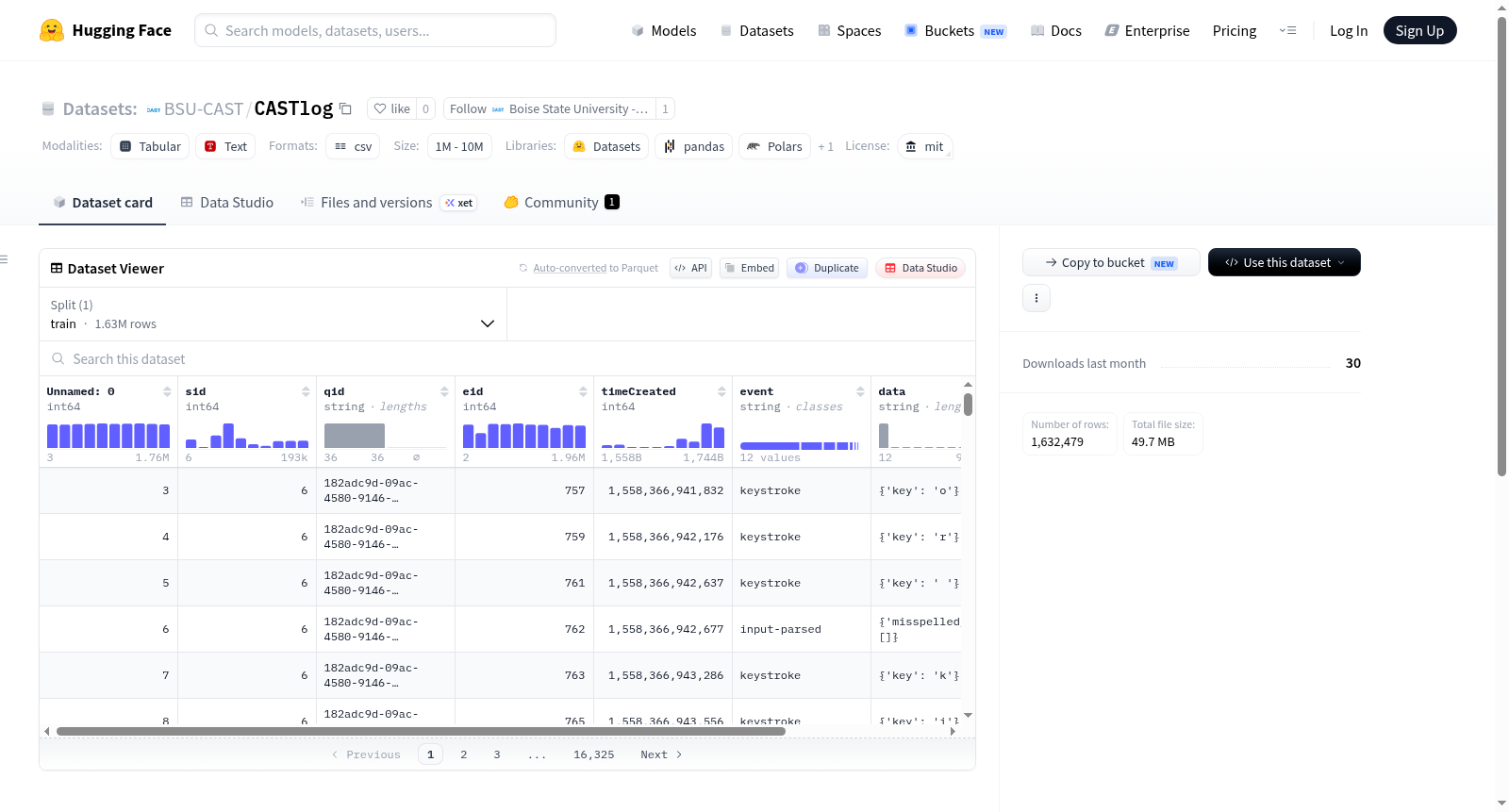Open the Community tab
Screen dimensions: 1509x812
click(561, 202)
